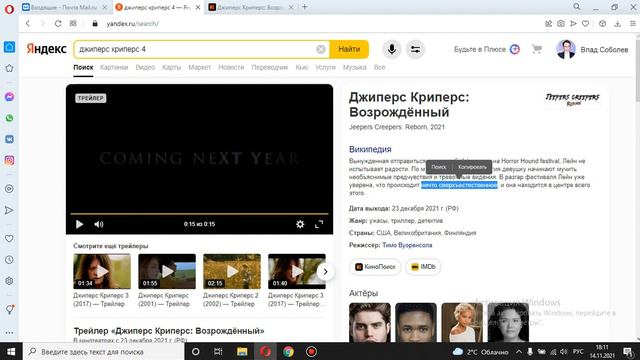Open director Тимо Вуоренсола link

[407, 245]
